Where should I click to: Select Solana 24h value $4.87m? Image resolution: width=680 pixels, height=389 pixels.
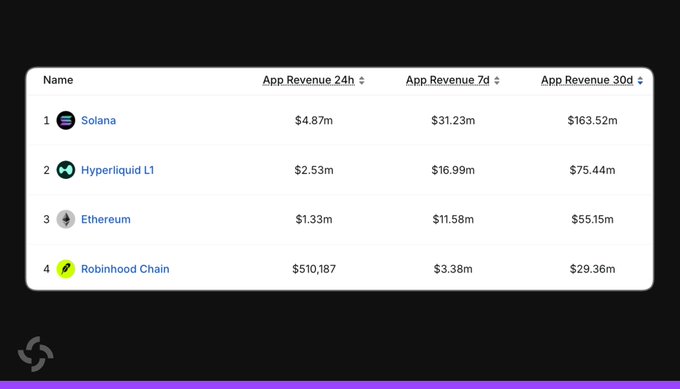point(314,121)
